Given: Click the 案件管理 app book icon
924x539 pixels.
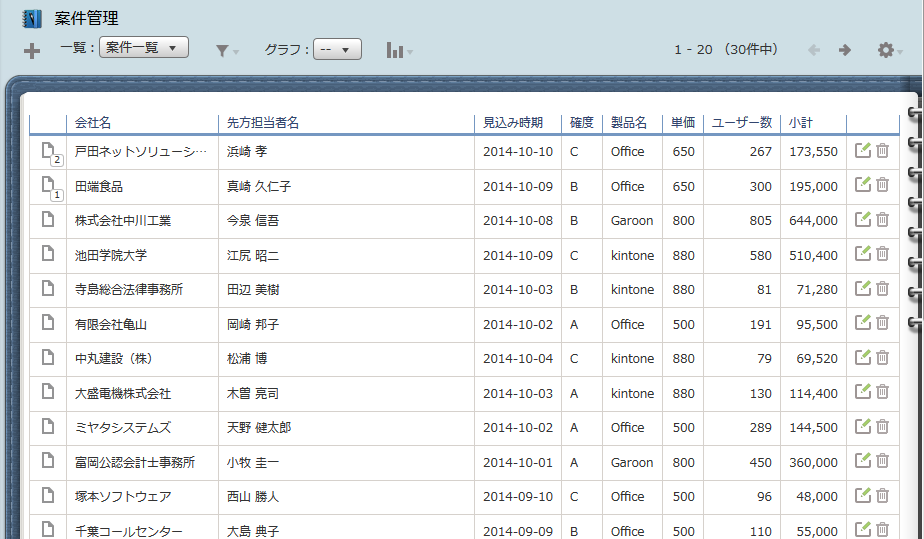Looking at the screenshot, I should click(x=32, y=19).
